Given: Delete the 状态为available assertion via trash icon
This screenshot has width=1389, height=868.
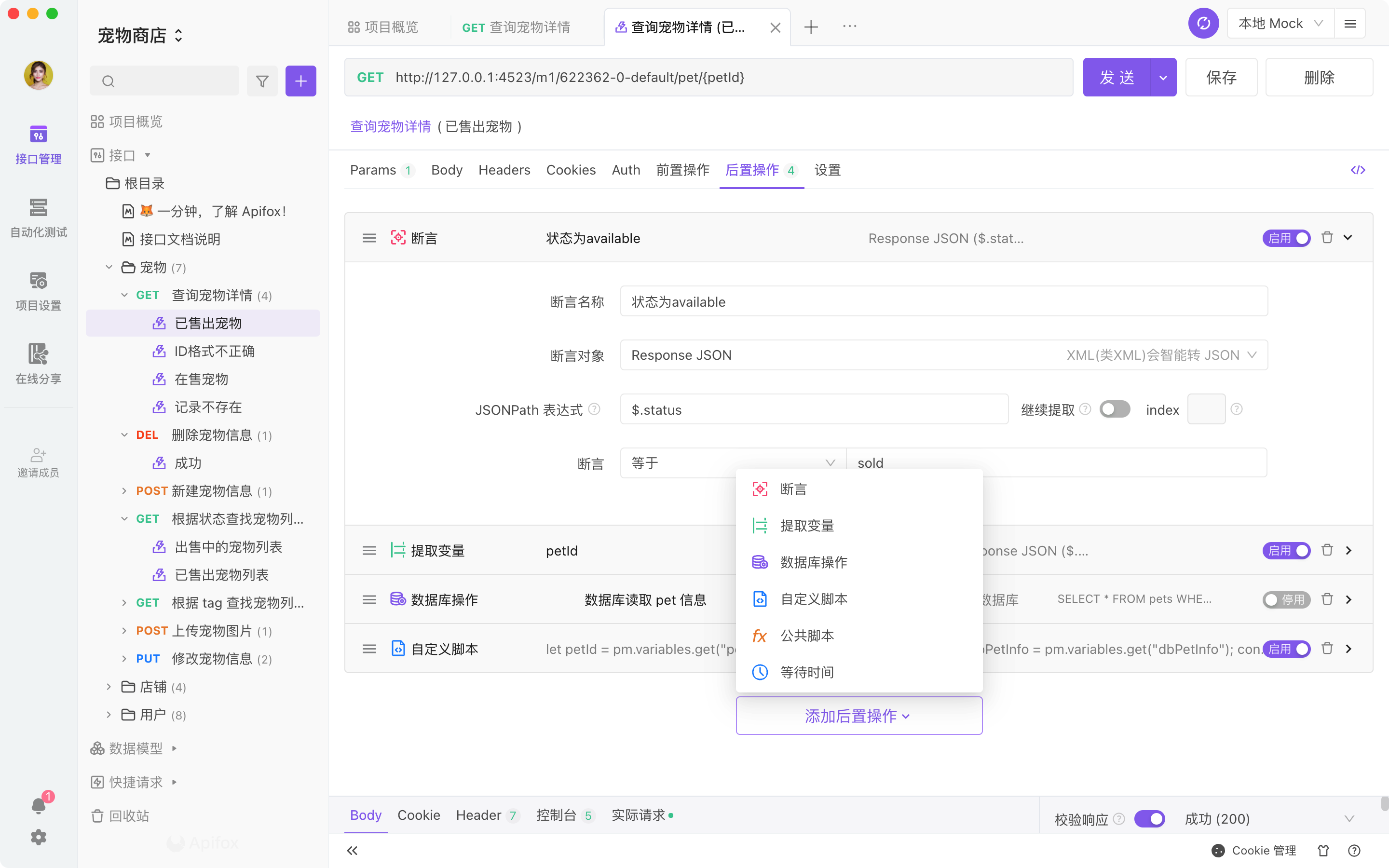Looking at the screenshot, I should tap(1327, 237).
